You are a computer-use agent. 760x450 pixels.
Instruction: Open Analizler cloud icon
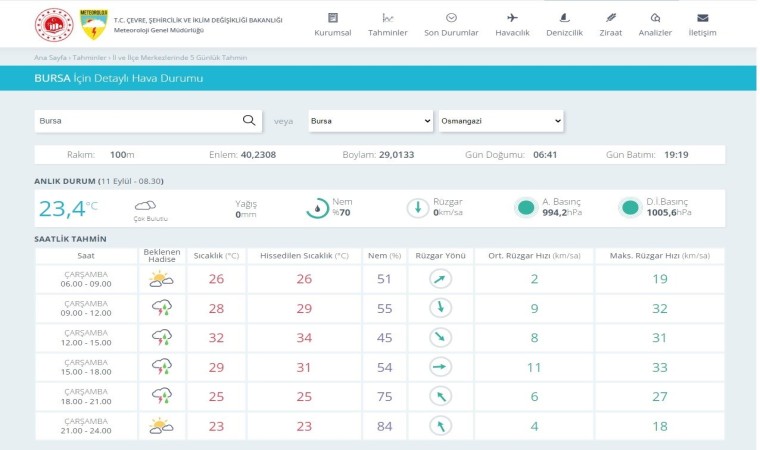click(x=655, y=18)
